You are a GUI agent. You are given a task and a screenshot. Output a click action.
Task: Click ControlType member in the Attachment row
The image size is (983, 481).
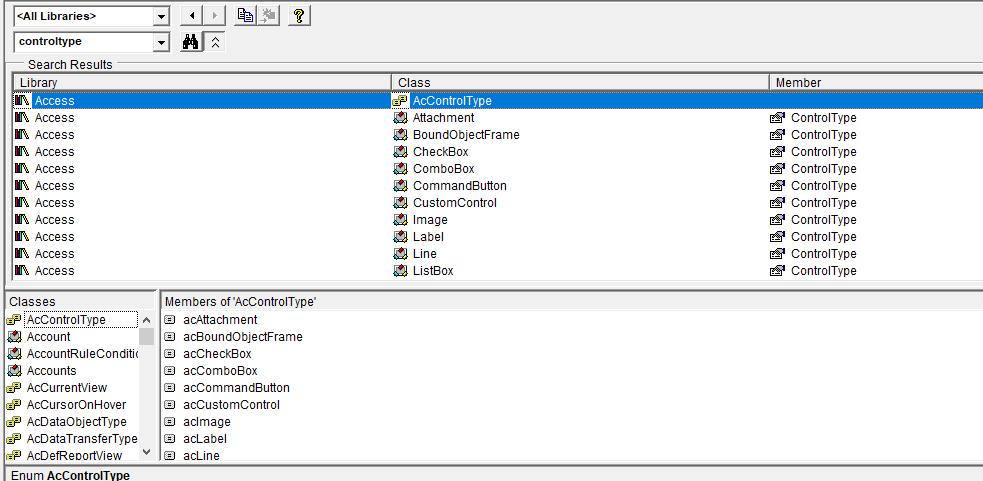[x=823, y=118]
